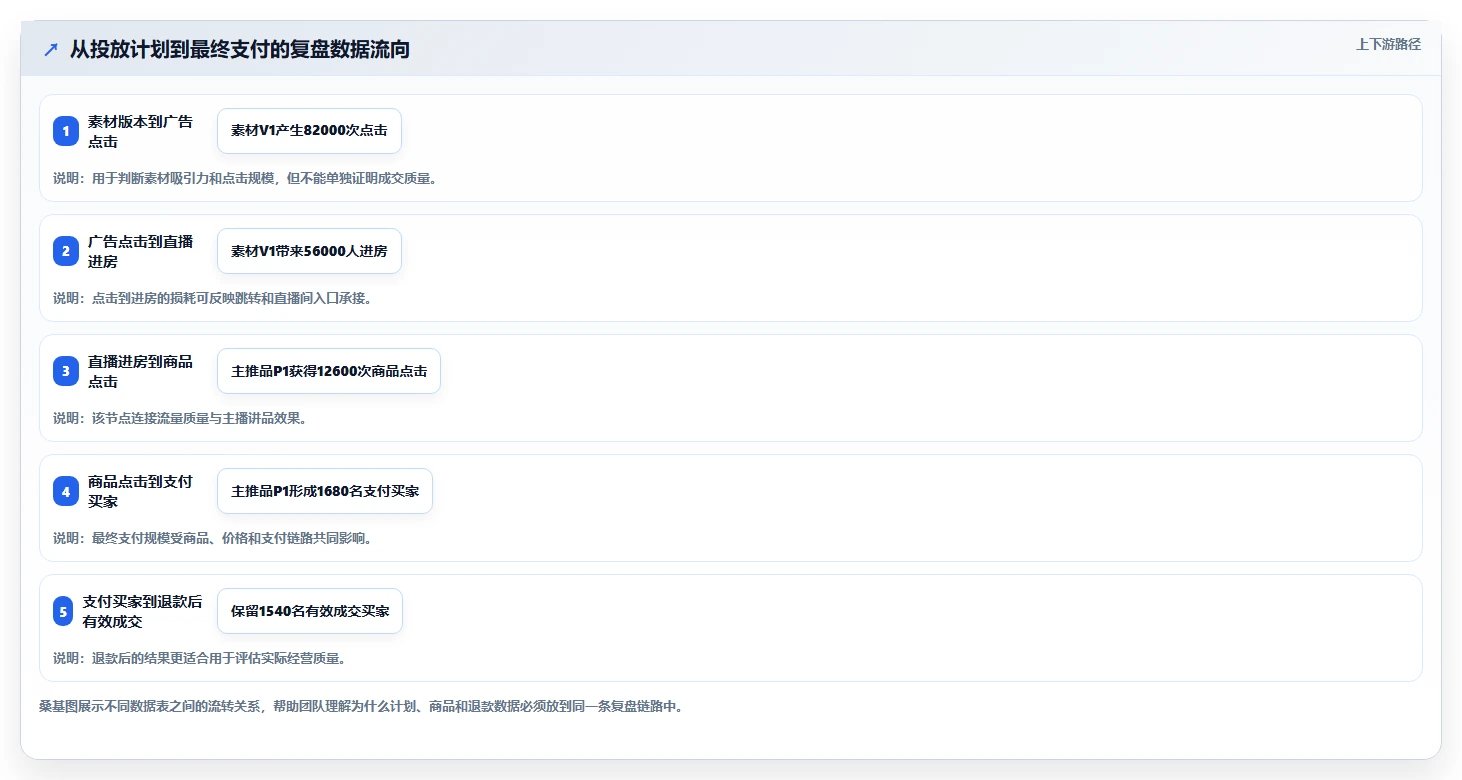Click the note about 点击到进房的损耗
The height and width of the screenshot is (780, 1462).
coord(212,298)
